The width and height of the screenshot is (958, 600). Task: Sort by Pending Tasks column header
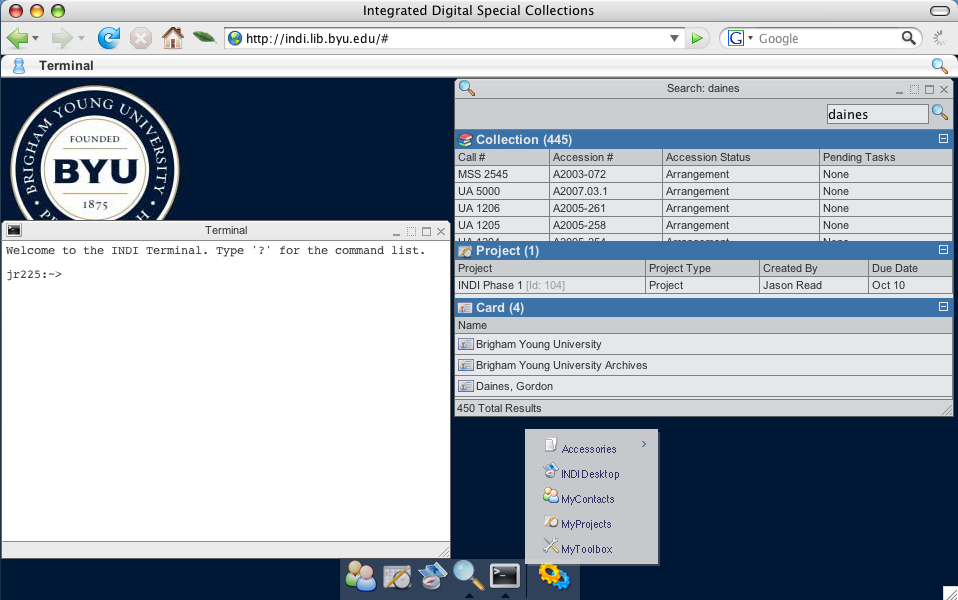(x=886, y=157)
